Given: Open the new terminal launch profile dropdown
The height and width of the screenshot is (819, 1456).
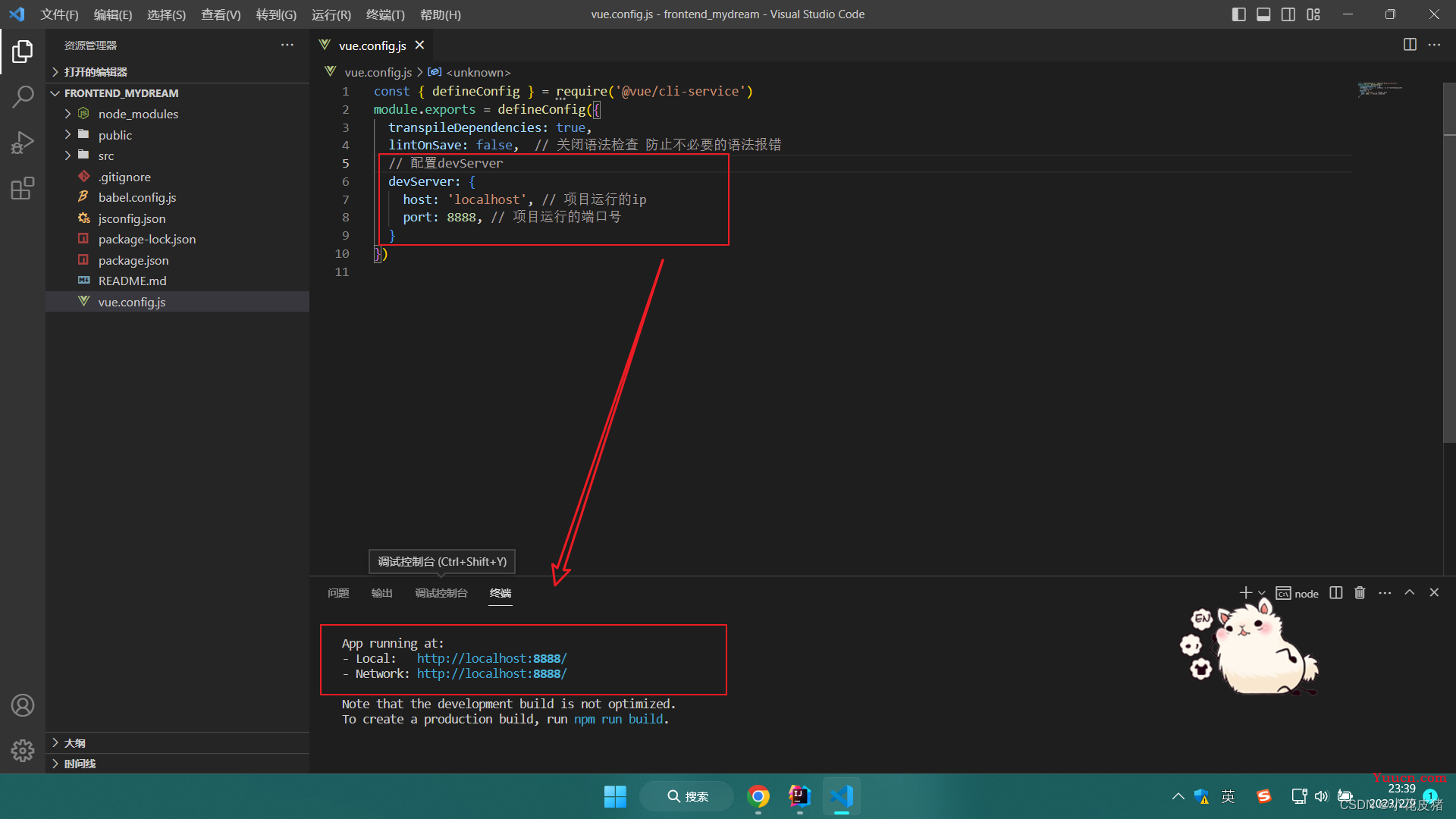Looking at the screenshot, I should point(1262,593).
